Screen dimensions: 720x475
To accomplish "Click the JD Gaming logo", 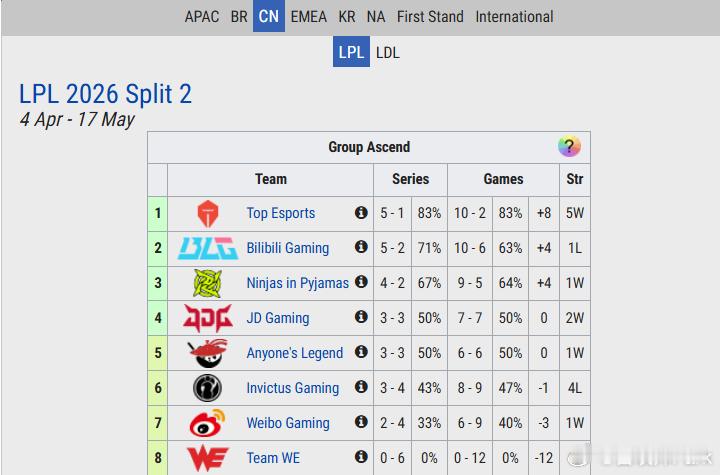I will tap(207, 318).
